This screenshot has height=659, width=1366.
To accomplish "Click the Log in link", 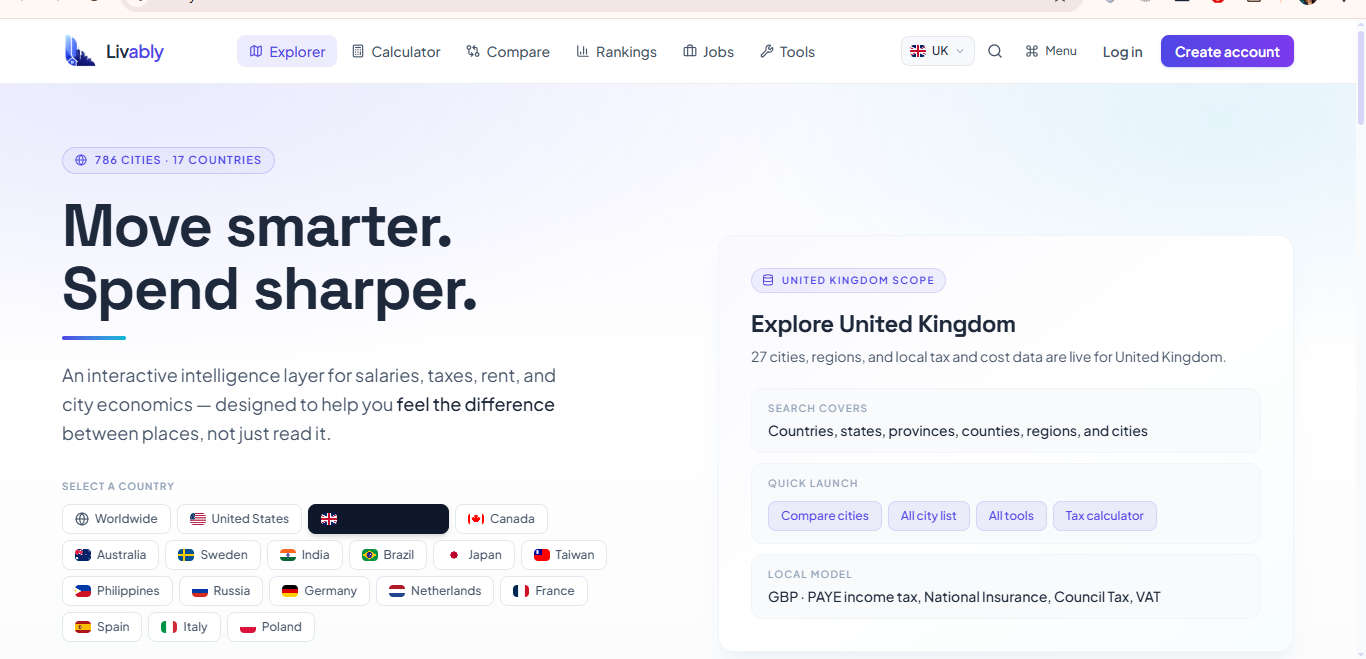I will 1122,52.
